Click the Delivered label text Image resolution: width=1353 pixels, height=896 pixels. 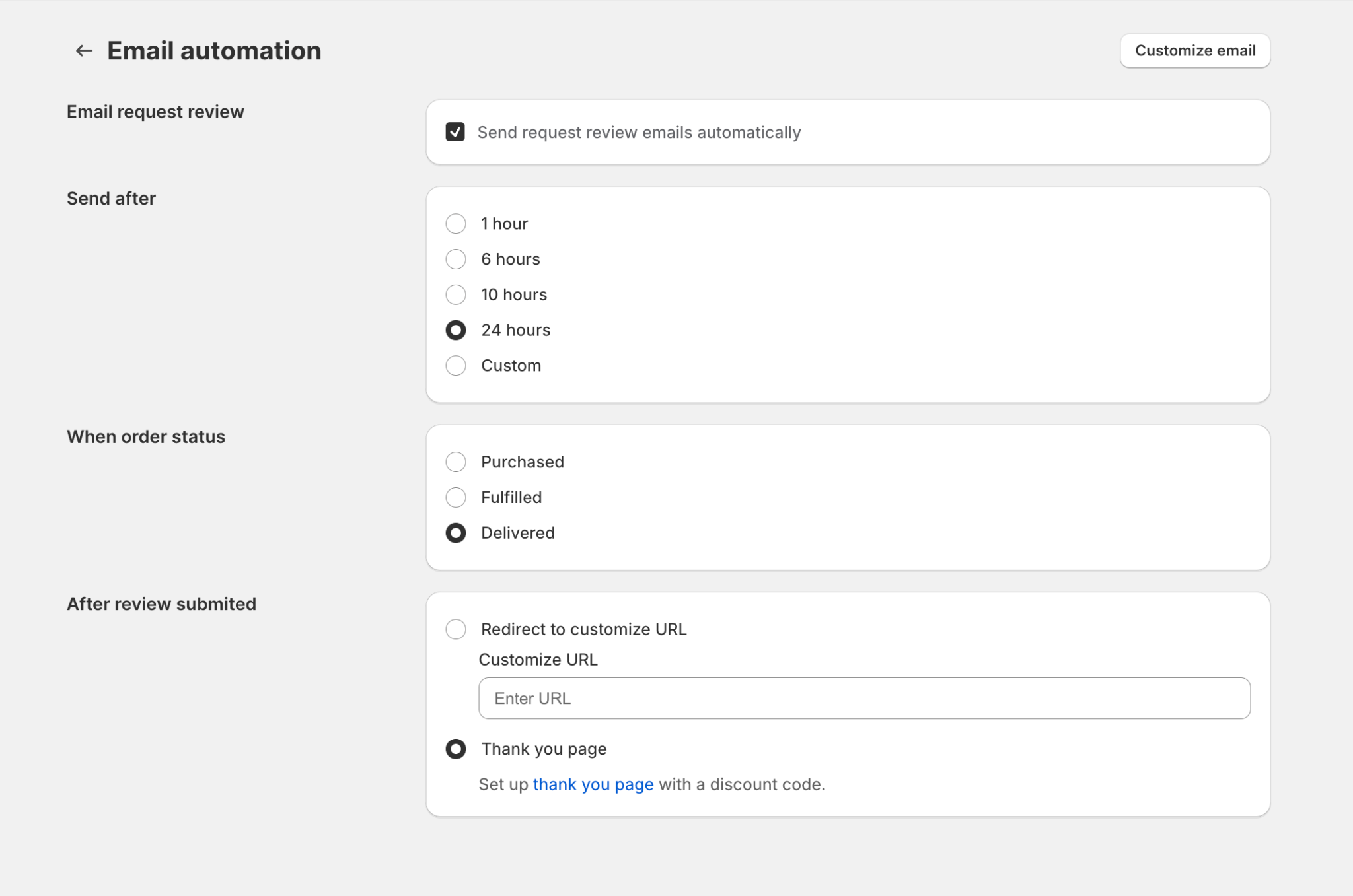(x=517, y=533)
